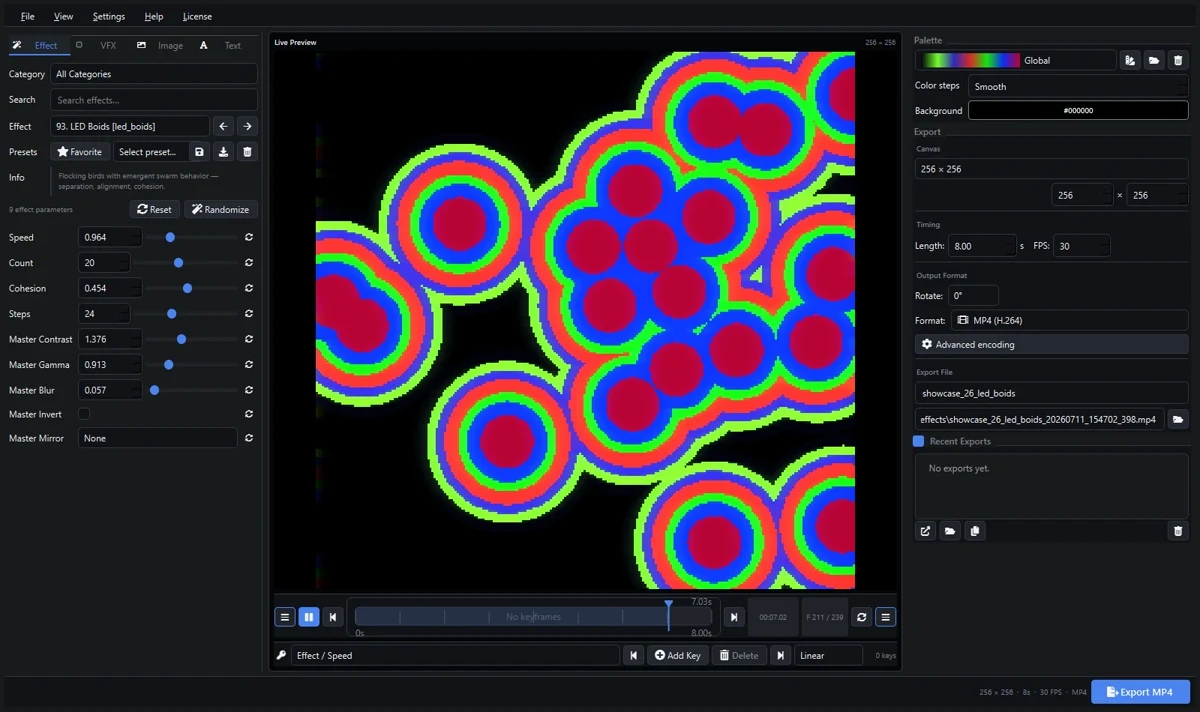Switch to the Image tab
Viewport: 1200px width, 712px height.
click(160, 45)
